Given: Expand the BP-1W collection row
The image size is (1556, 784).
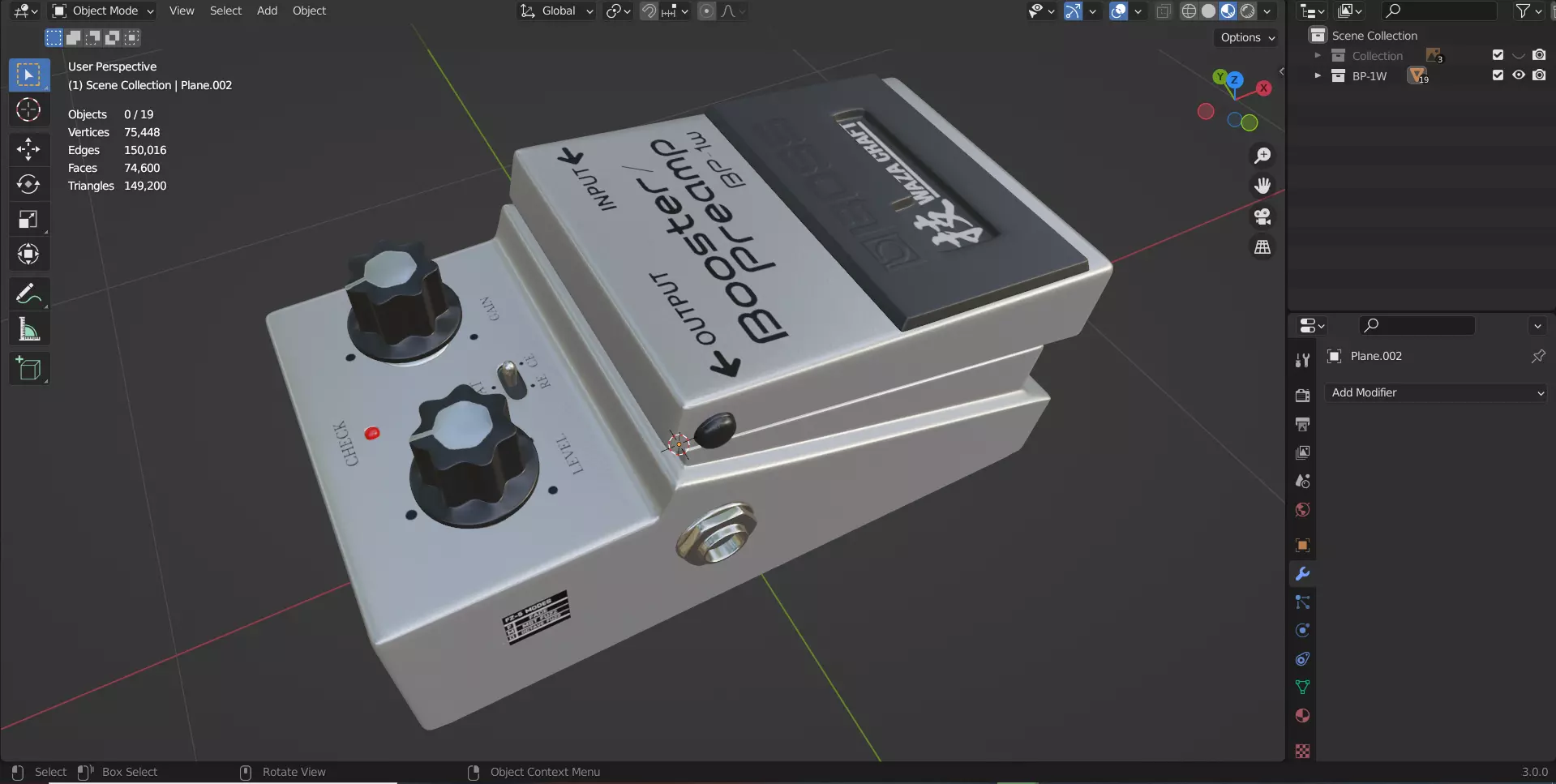Looking at the screenshot, I should coord(1318,75).
